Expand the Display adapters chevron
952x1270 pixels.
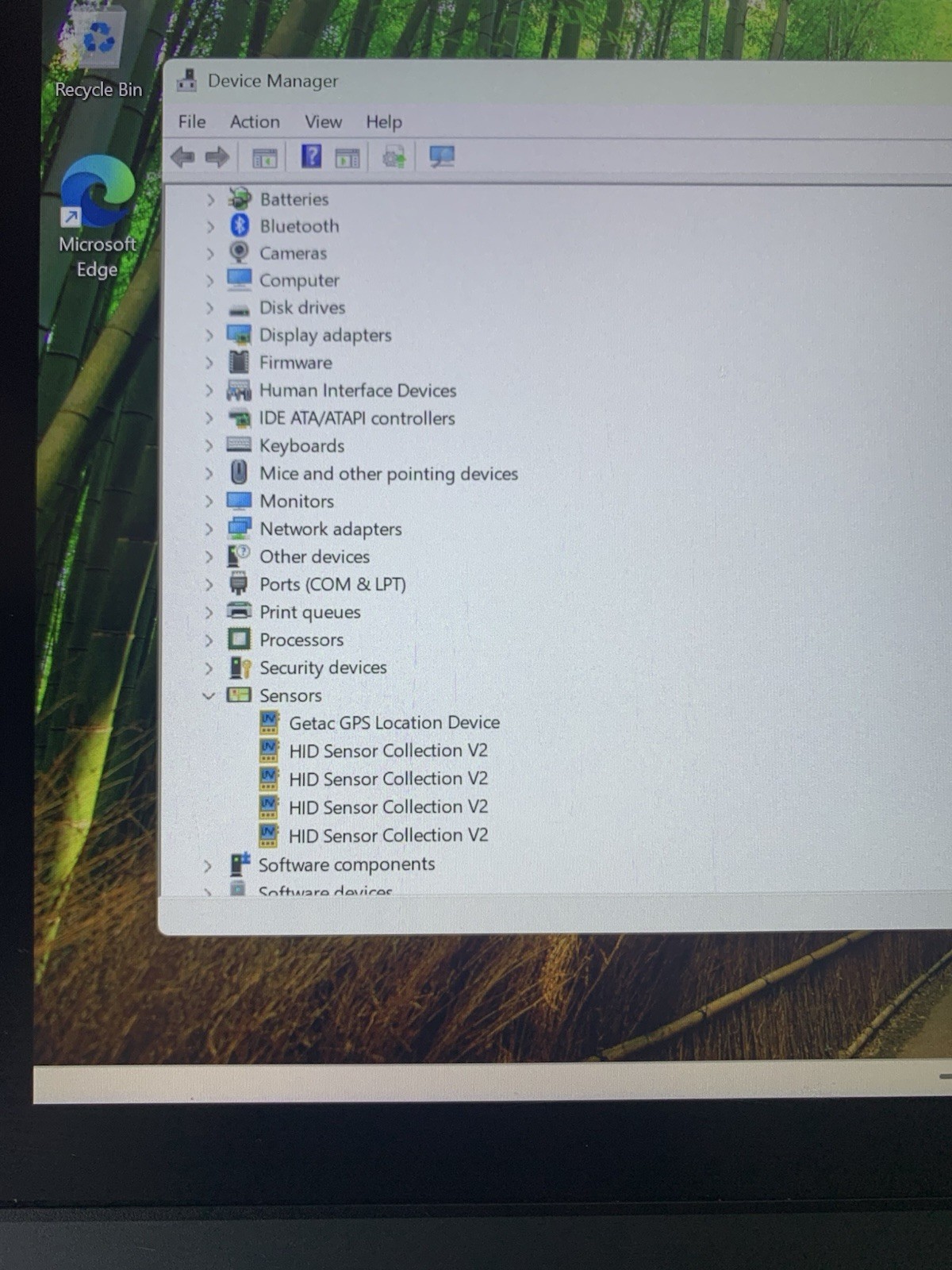click(209, 335)
